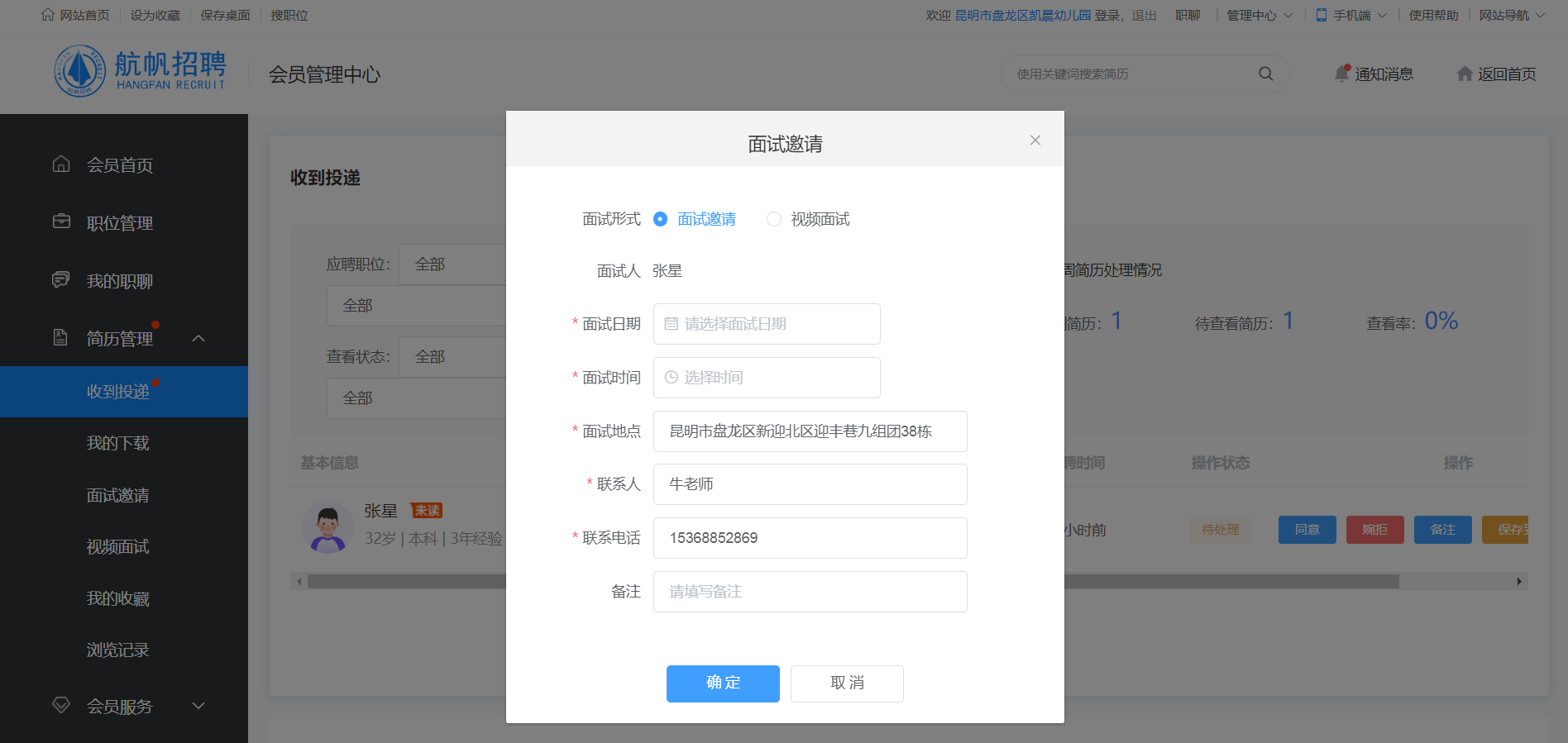
Task: Confirm the invitation with 确定 button
Action: pos(723,683)
